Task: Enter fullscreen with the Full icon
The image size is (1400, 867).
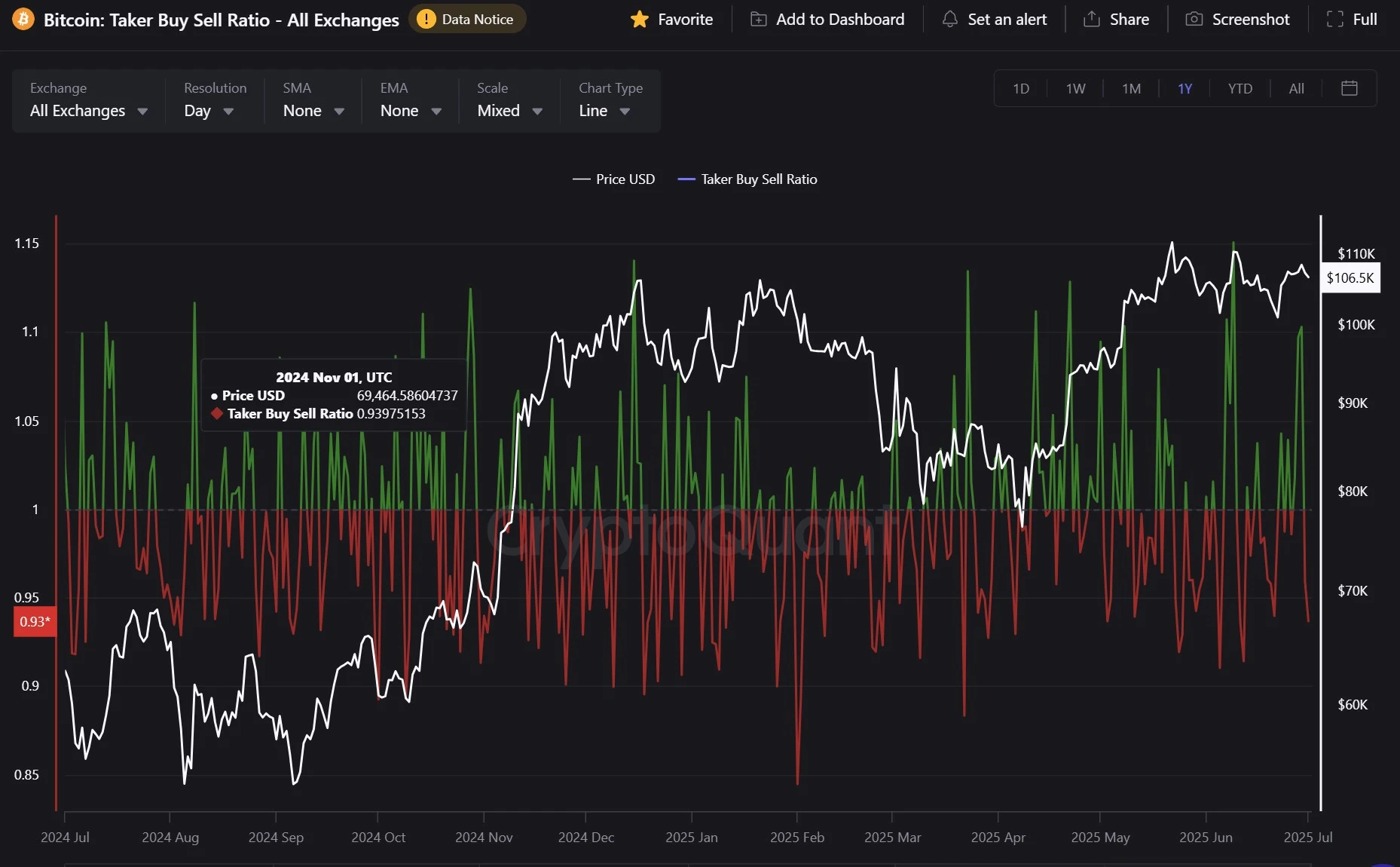Action: [x=1334, y=20]
